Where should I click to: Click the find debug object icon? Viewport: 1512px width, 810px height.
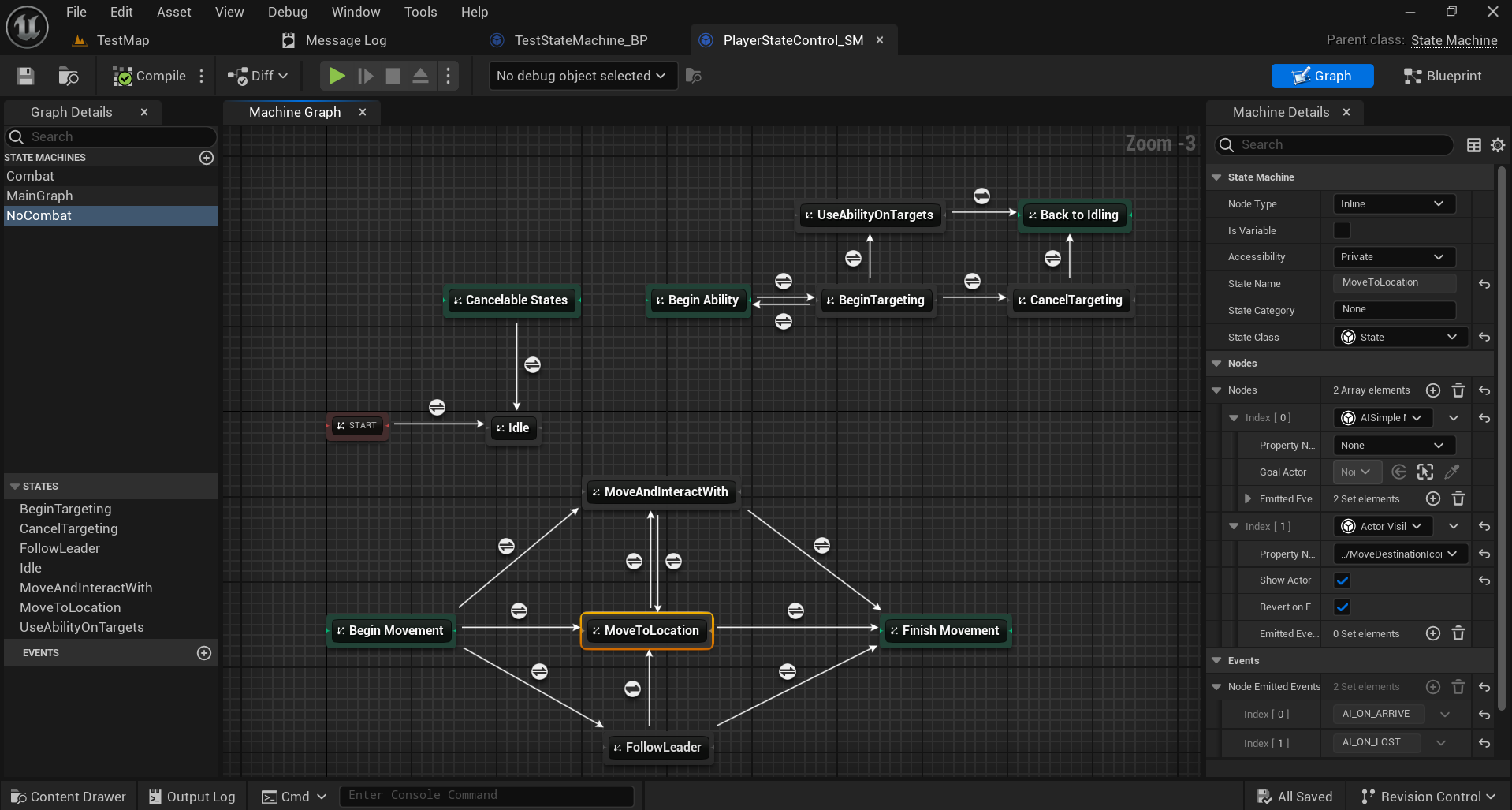click(x=694, y=76)
